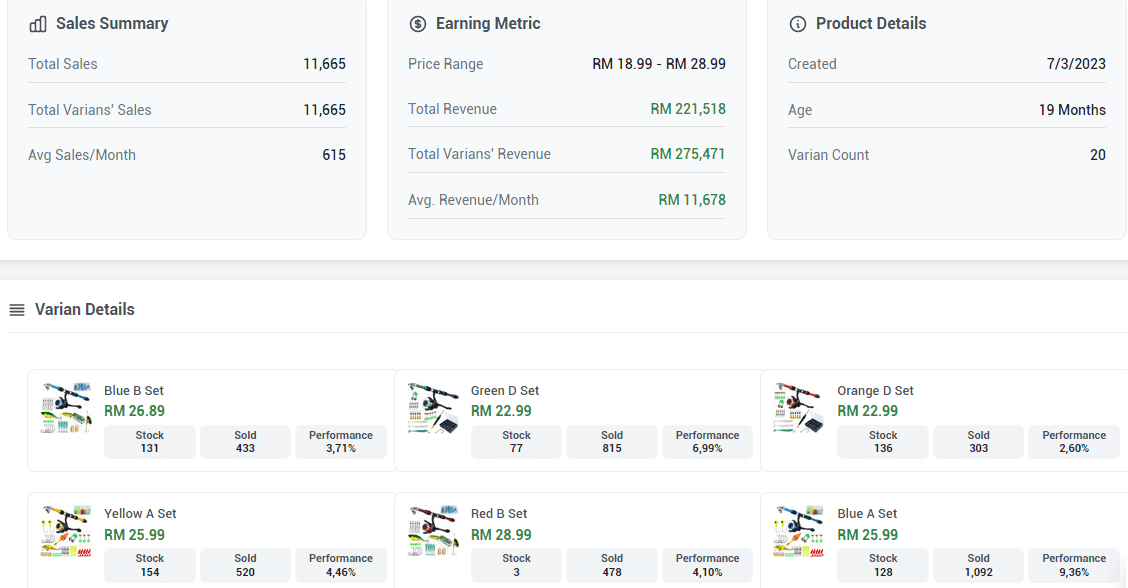Click the Blue B Set Stock box
The width and height of the screenshot is (1128, 588).
[150, 442]
